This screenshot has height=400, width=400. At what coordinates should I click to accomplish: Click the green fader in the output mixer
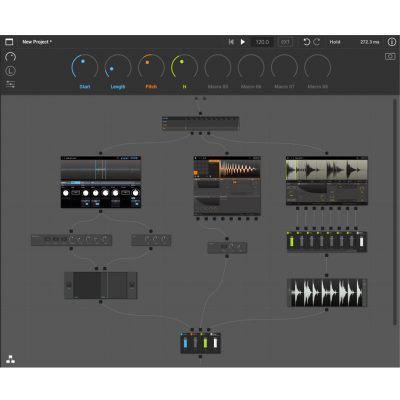(x=205, y=343)
